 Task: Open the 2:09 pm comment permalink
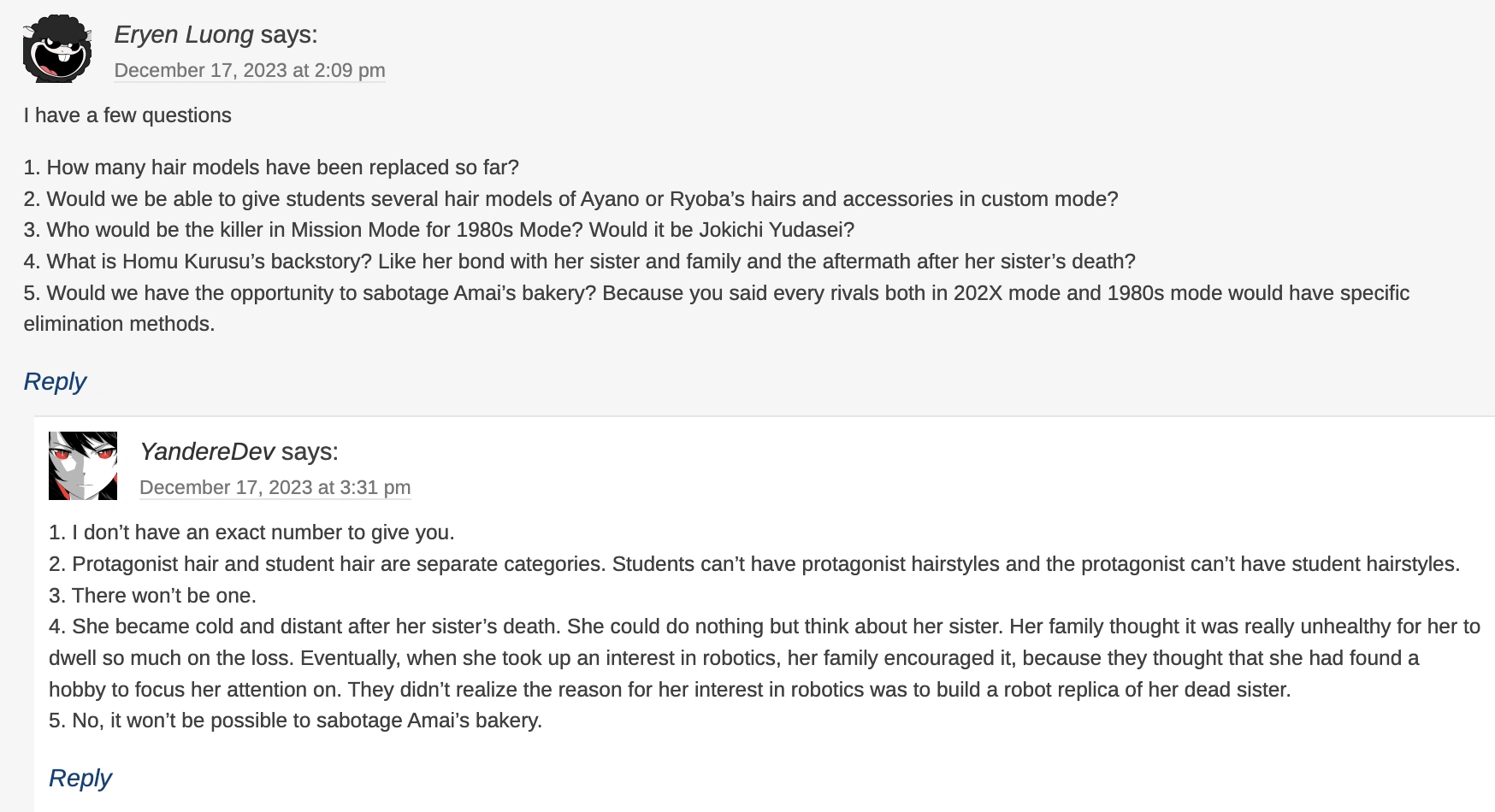(250, 70)
